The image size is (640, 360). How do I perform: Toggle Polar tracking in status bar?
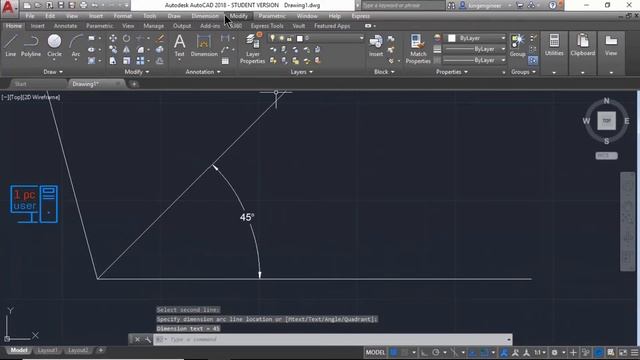(x=436, y=352)
